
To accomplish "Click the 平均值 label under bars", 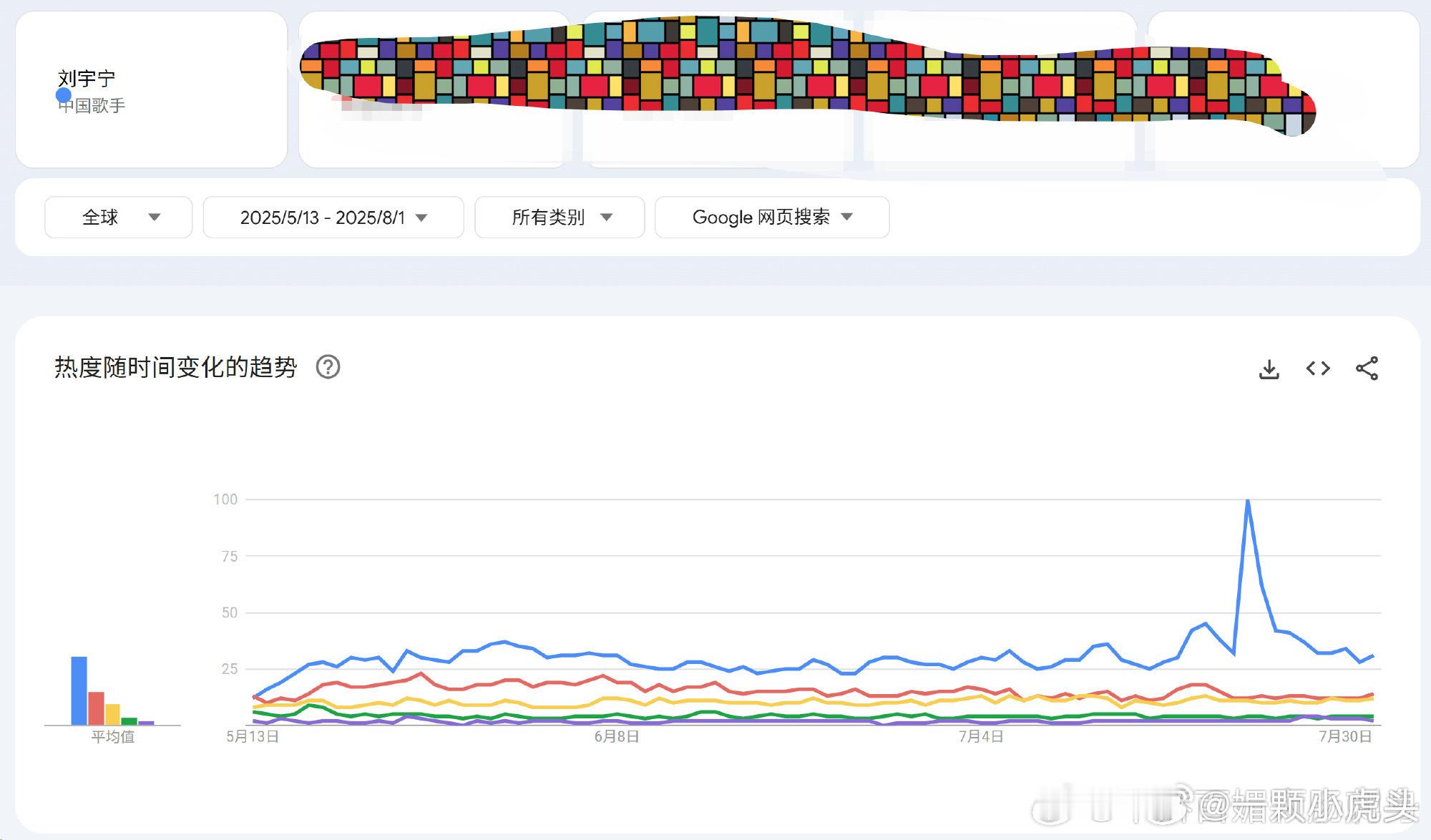I will pos(113,736).
